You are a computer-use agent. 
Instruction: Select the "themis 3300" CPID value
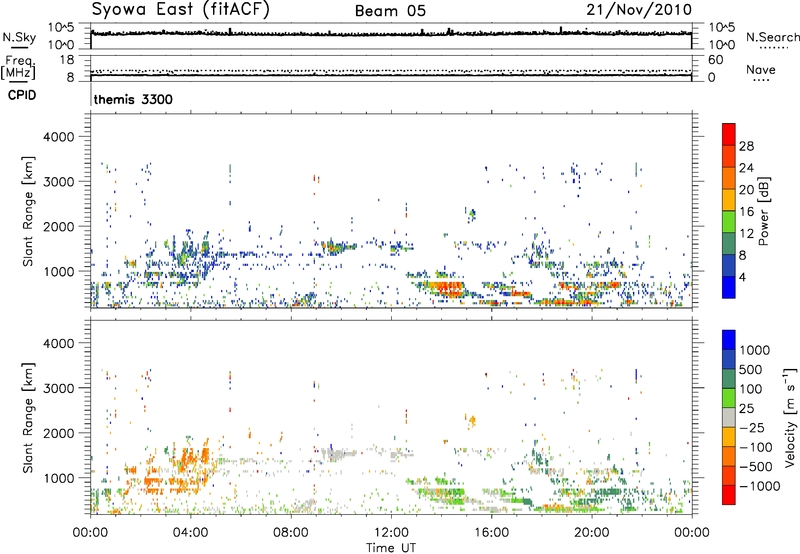pos(133,99)
